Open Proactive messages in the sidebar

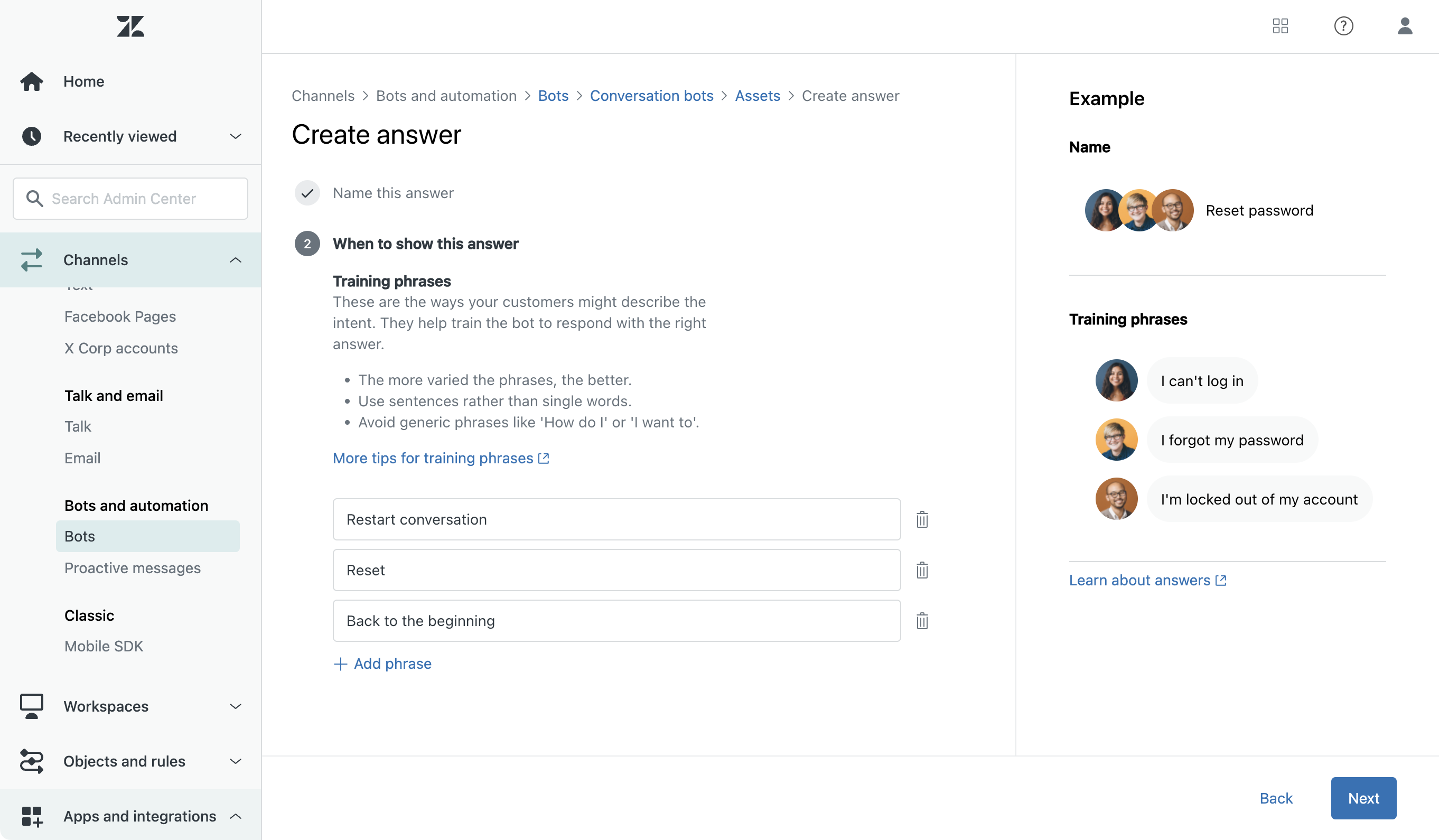(x=132, y=567)
